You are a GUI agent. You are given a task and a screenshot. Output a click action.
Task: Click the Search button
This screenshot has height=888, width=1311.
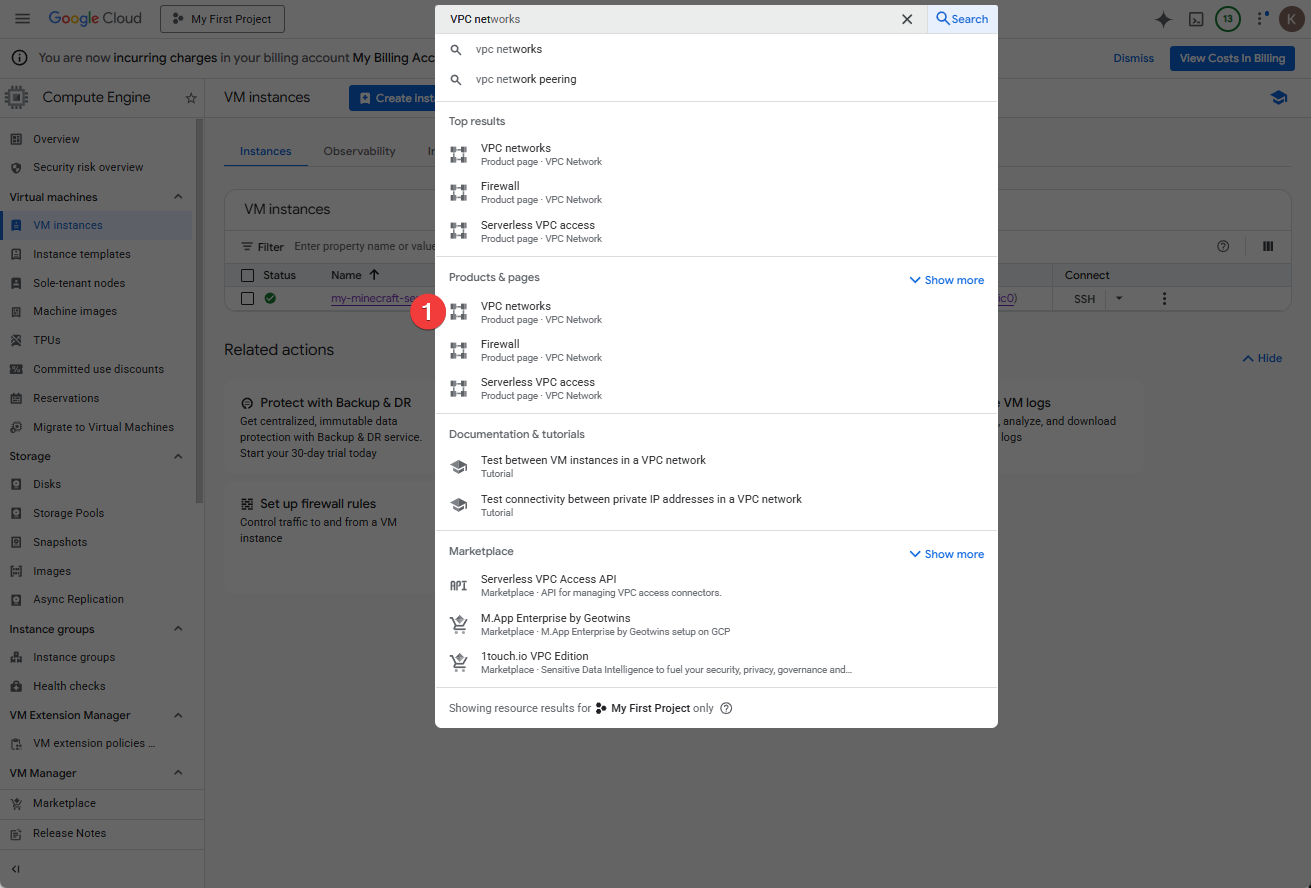pyautogui.click(x=962, y=19)
